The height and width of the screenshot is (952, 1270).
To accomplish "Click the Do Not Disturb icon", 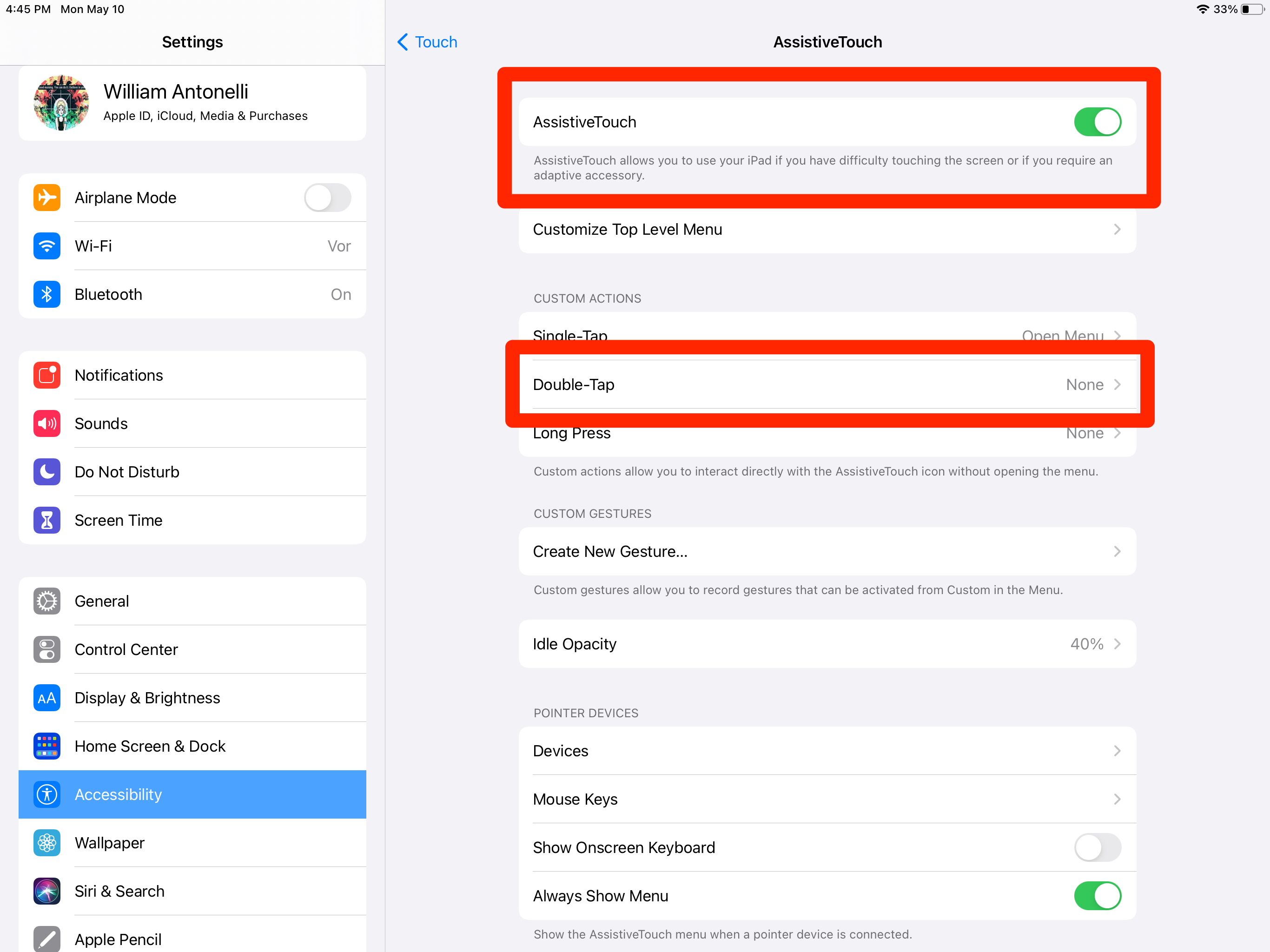I will click(x=46, y=472).
